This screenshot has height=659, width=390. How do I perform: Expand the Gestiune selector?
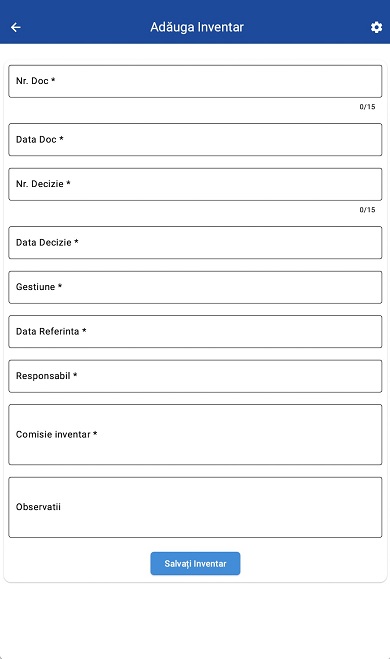click(195, 287)
